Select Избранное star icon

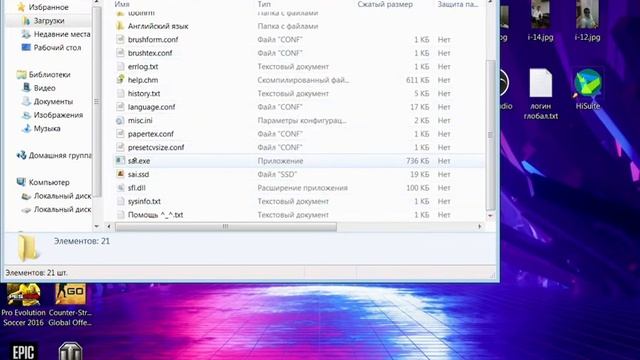point(21,7)
